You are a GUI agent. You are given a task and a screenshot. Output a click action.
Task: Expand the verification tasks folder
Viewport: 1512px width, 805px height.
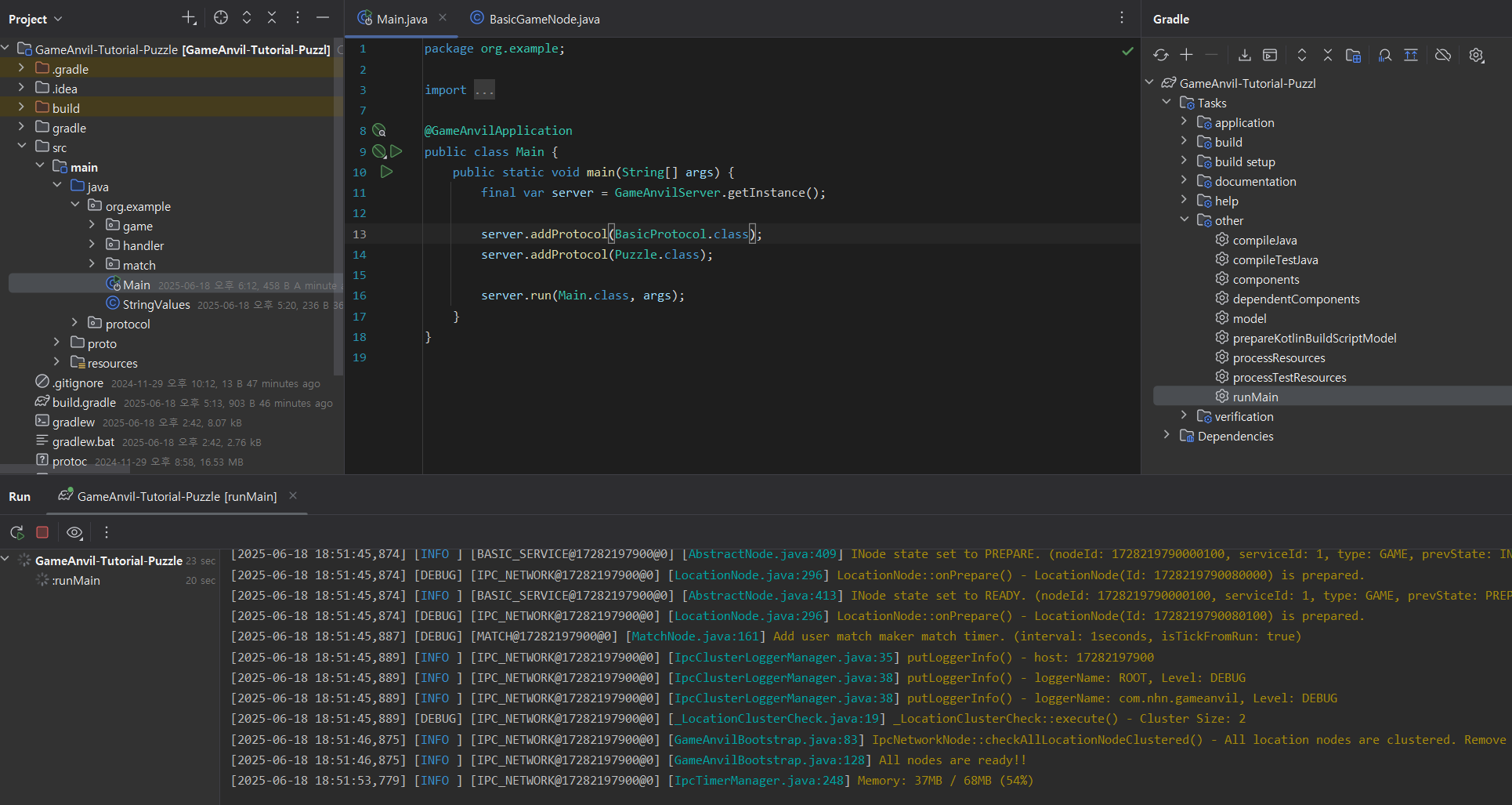pos(1184,415)
